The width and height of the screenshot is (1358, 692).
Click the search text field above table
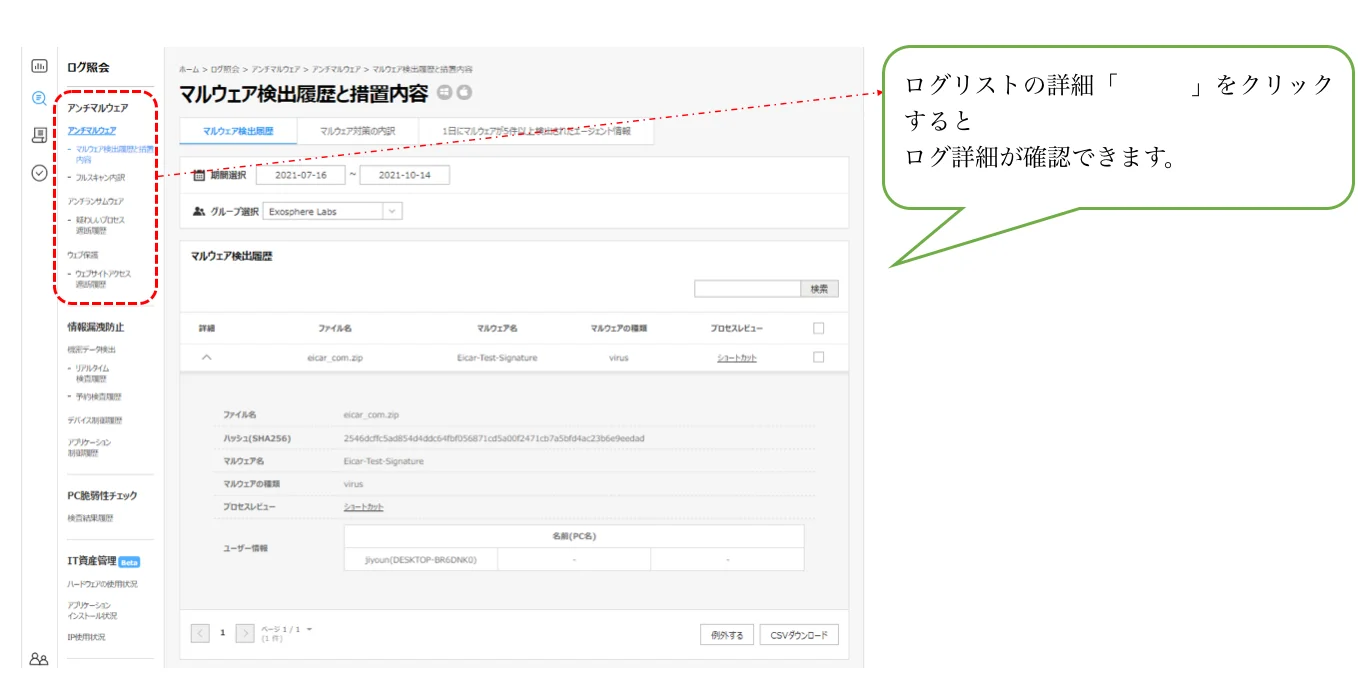[x=747, y=288]
